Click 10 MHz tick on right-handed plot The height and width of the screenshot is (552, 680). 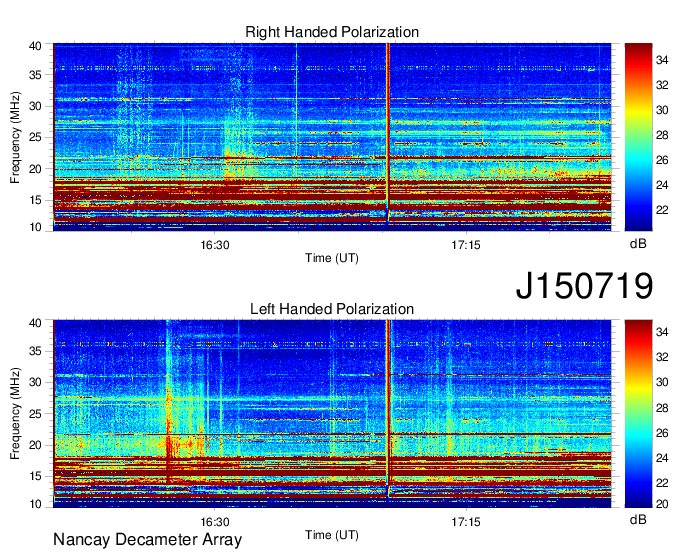[x=36, y=227]
